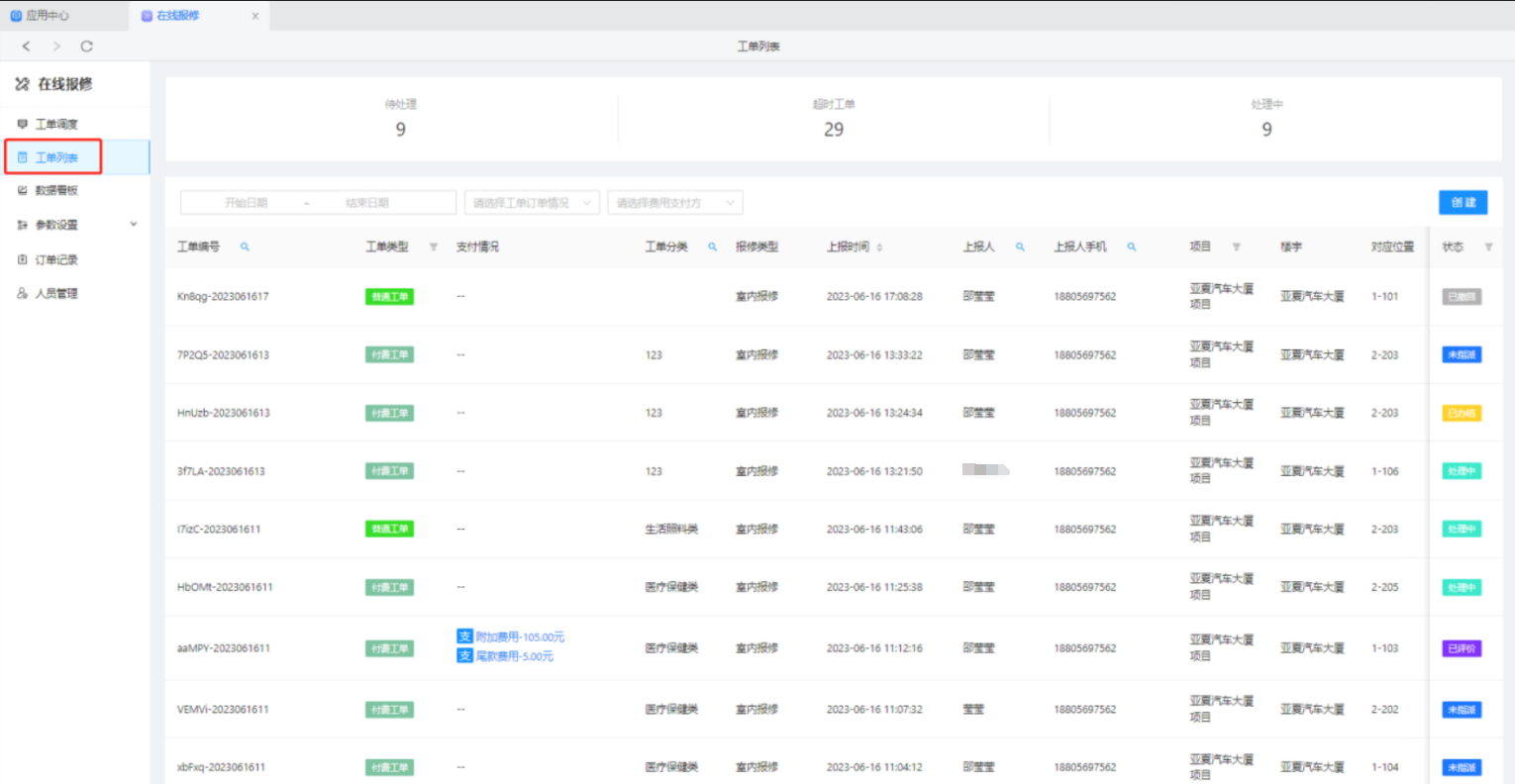Click search icon beside 上报人手机 header

coord(1132,247)
